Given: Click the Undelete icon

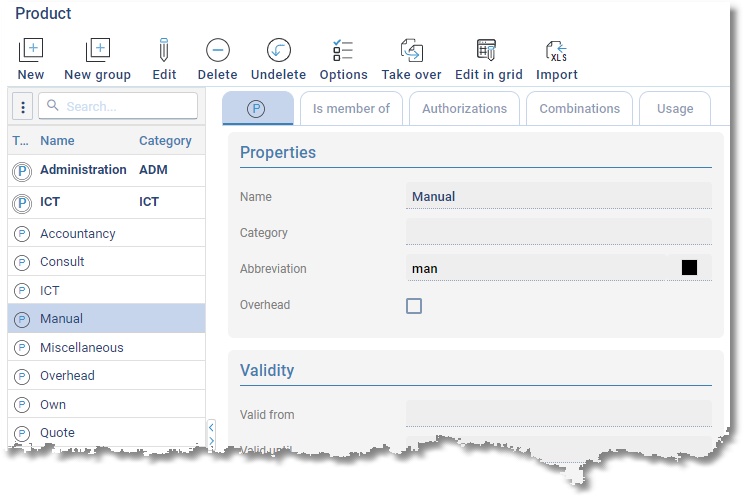Looking at the screenshot, I should 279,50.
